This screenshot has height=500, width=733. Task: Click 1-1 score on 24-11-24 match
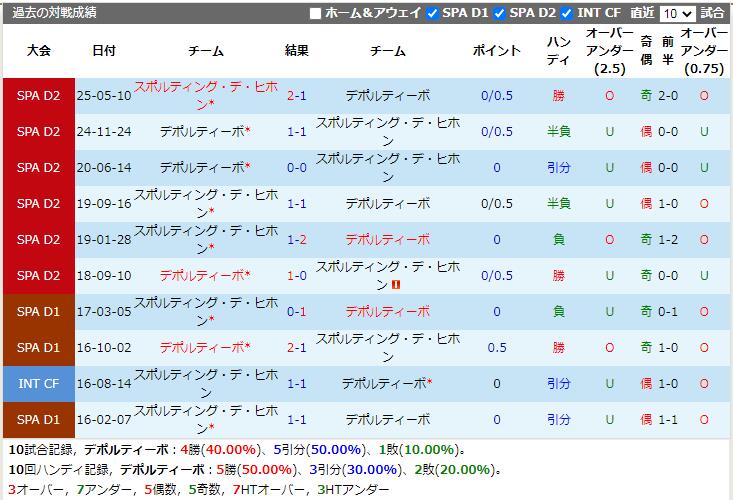coord(297,132)
